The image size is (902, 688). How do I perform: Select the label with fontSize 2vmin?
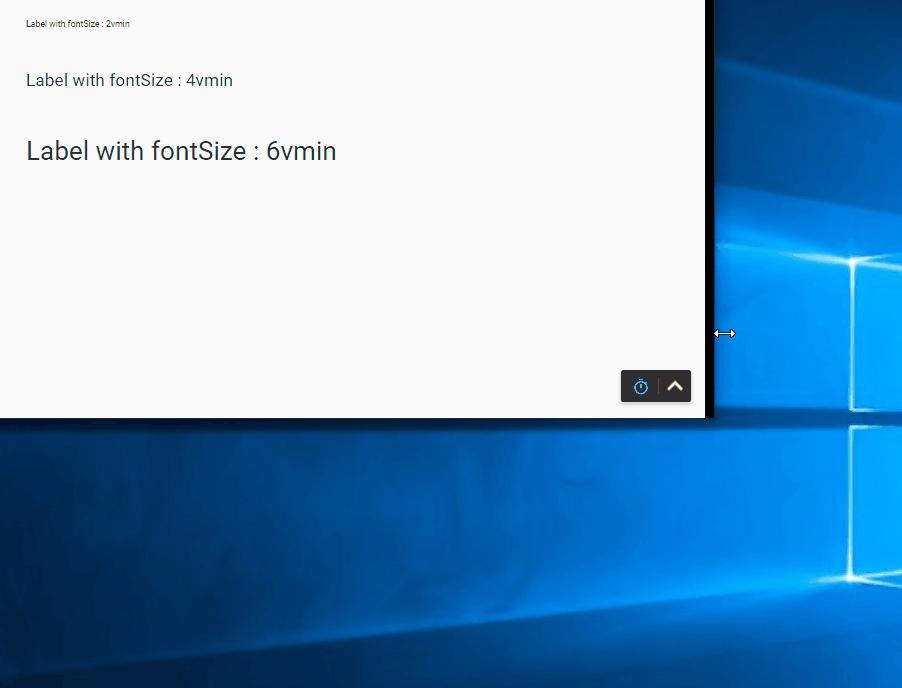pos(78,24)
